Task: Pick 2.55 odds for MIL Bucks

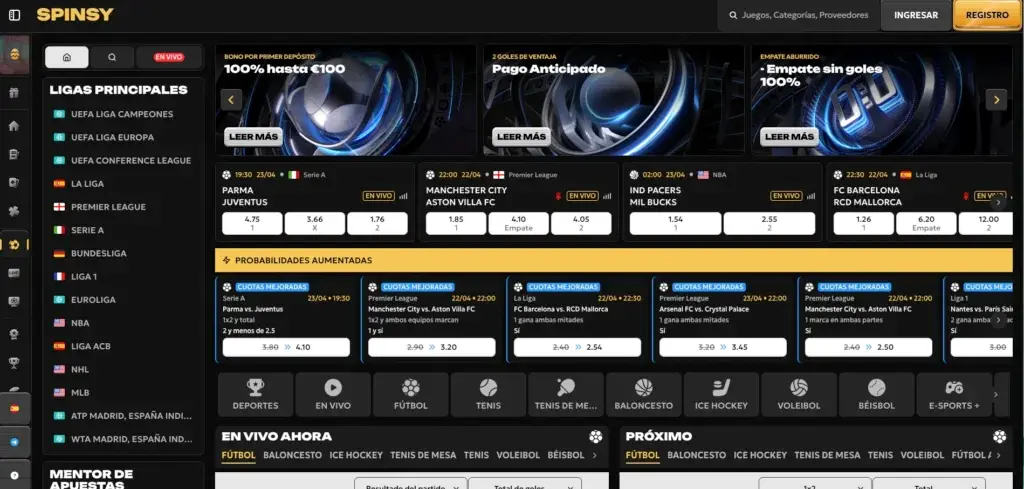Action: click(769, 223)
